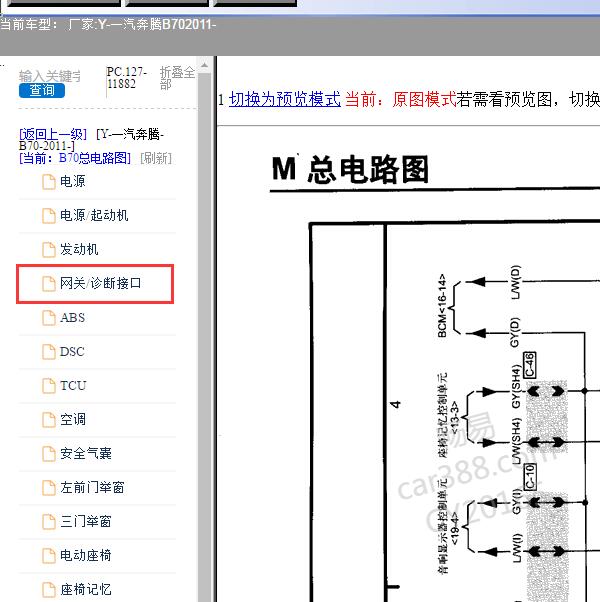600x602 pixels.
Task: Click the 切换为预览模式 link
Action: [284, 99]
